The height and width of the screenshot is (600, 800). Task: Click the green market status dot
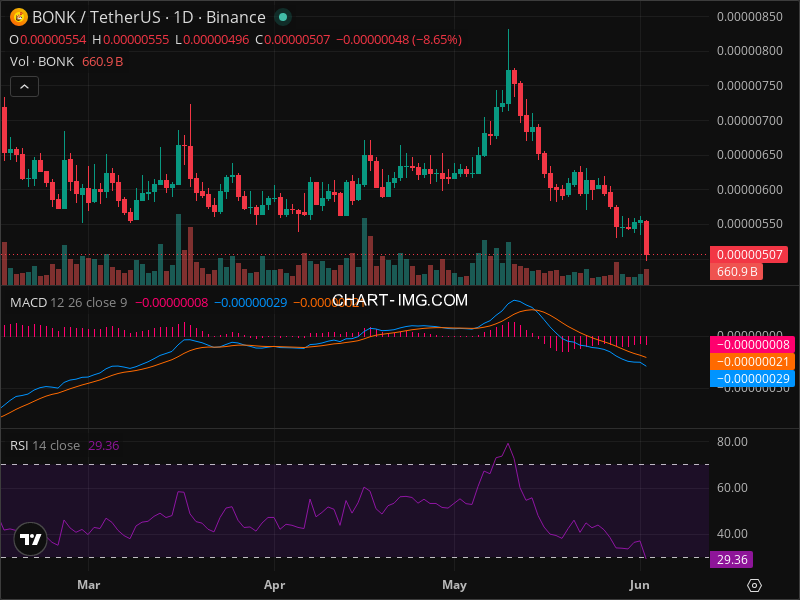pyautogui.click(x=283, y=17)
